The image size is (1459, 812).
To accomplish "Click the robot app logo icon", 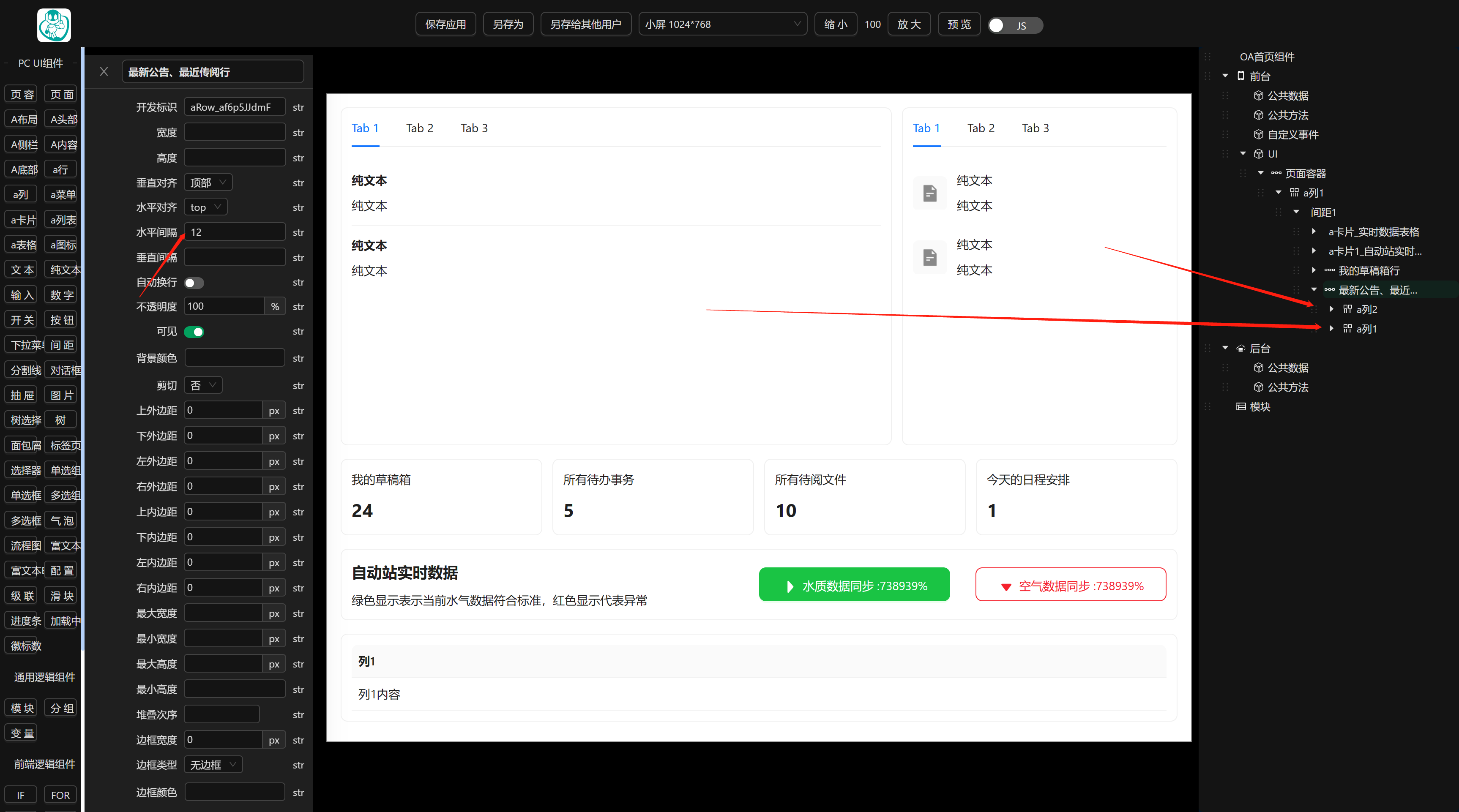I will (54, 25).
